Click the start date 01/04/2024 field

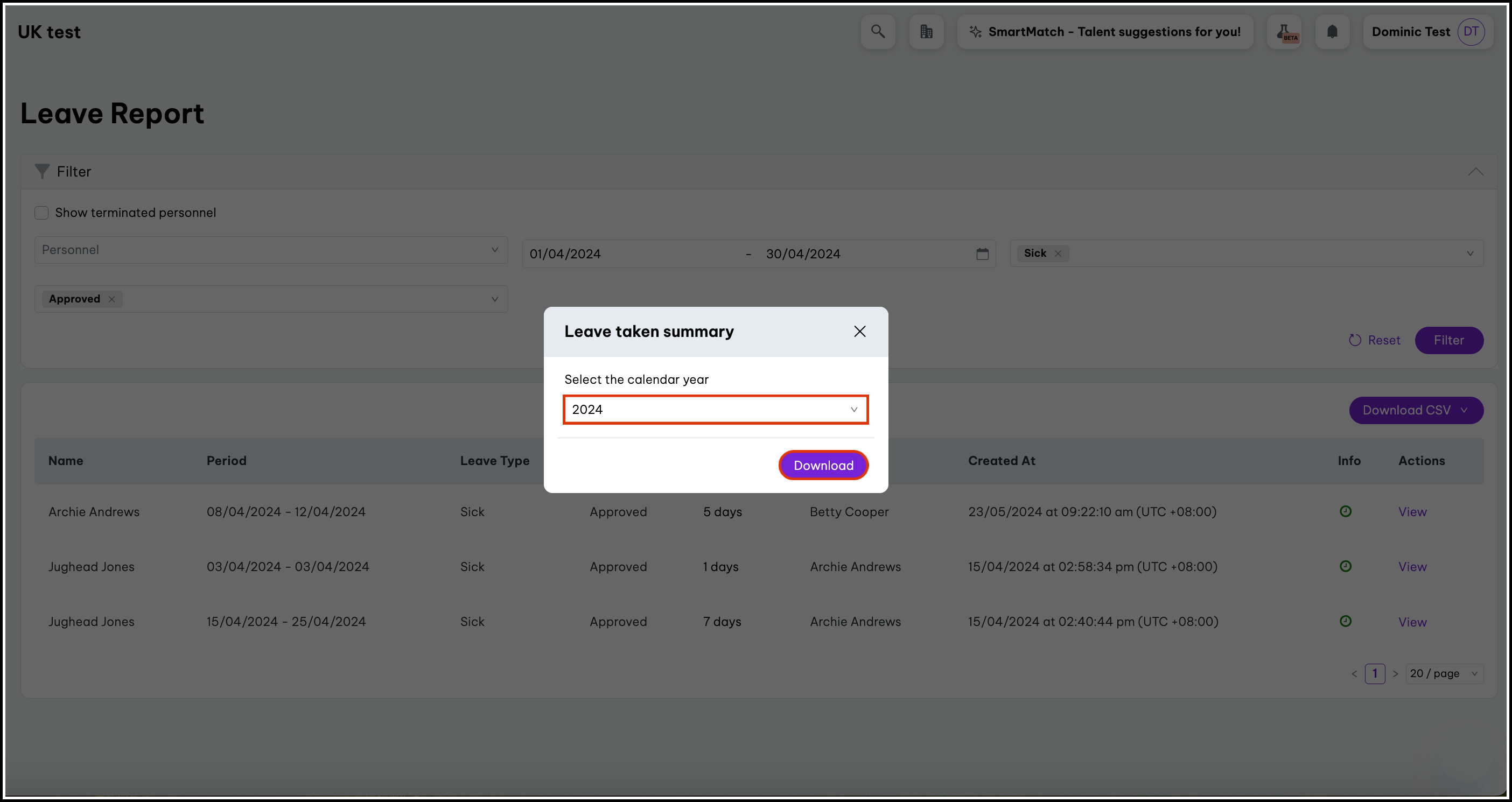565,254
